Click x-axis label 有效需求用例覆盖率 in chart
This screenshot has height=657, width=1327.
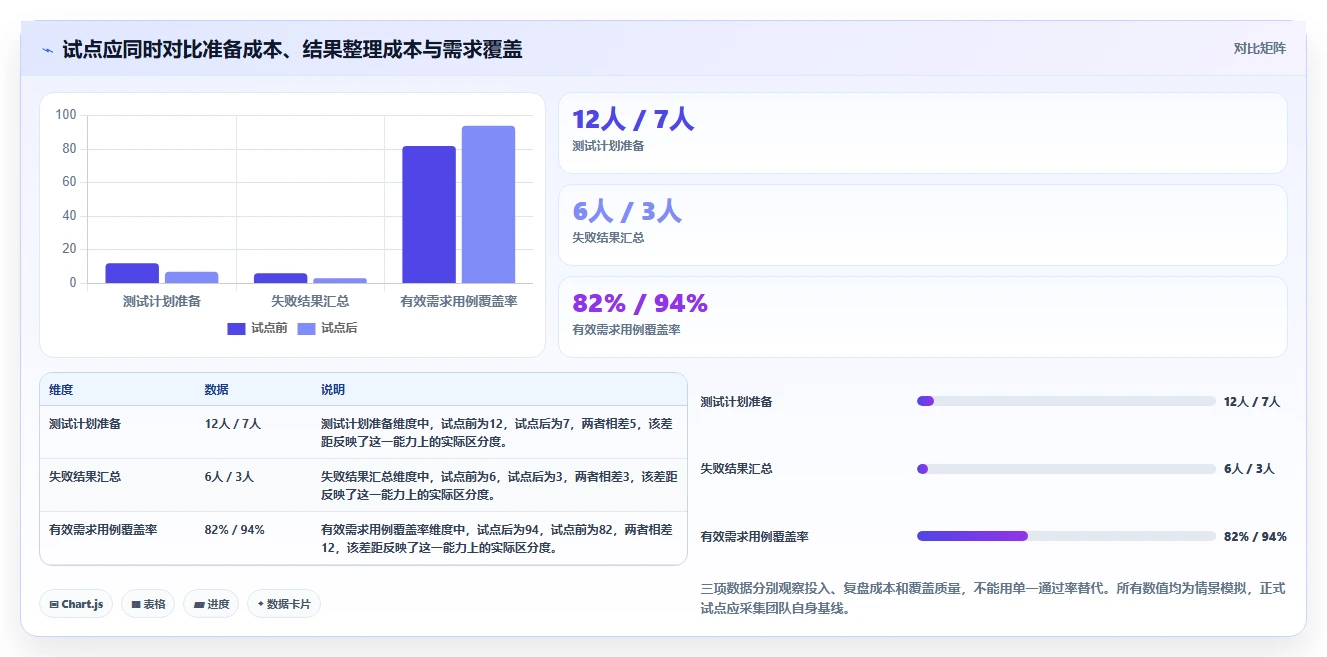458,300
